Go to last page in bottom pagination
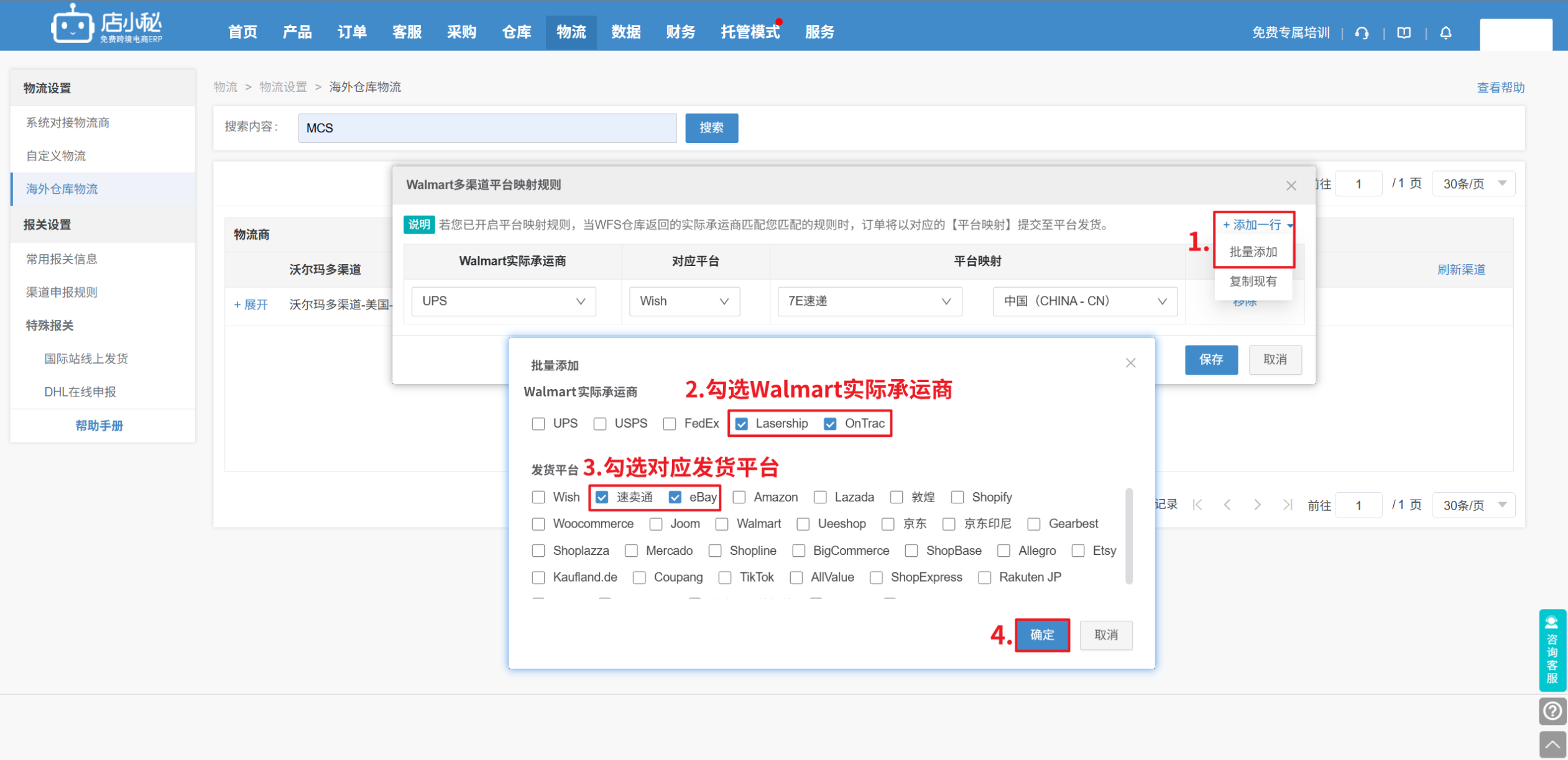This screenshot has width=1568, height=760. pos(1287,505)
